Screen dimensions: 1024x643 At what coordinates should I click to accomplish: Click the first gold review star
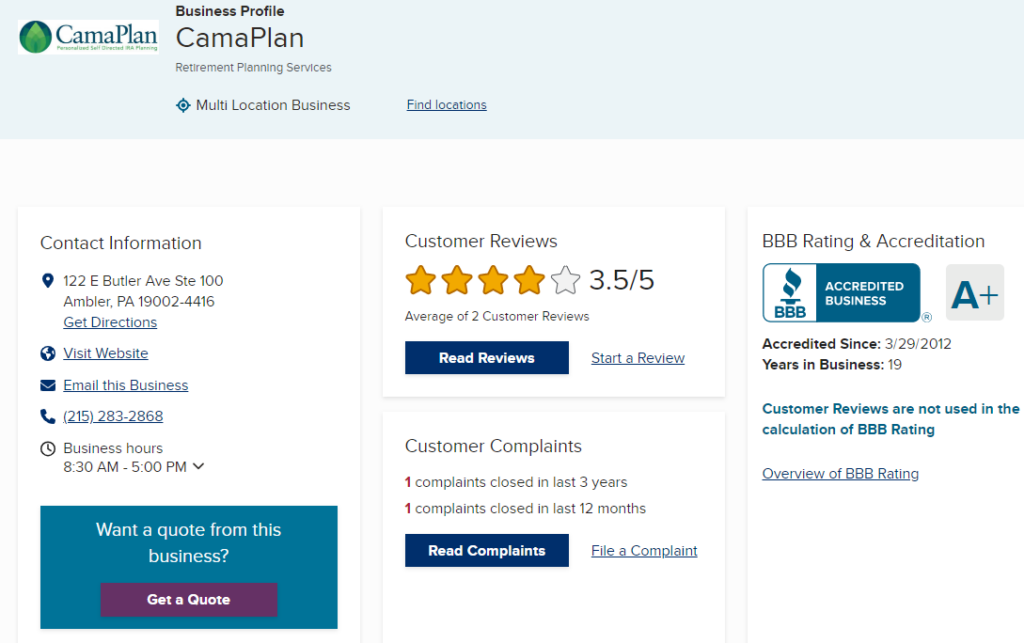pyautogui.click(x=421, y=281)
